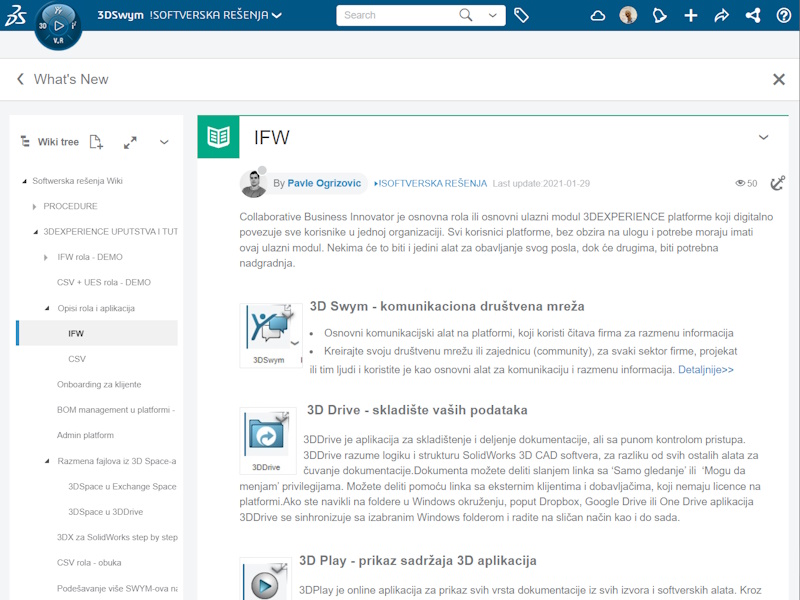
Task: Expand the wiki tree panel to fullscreen
Action: pyautogui.click(x=130, y=141)
